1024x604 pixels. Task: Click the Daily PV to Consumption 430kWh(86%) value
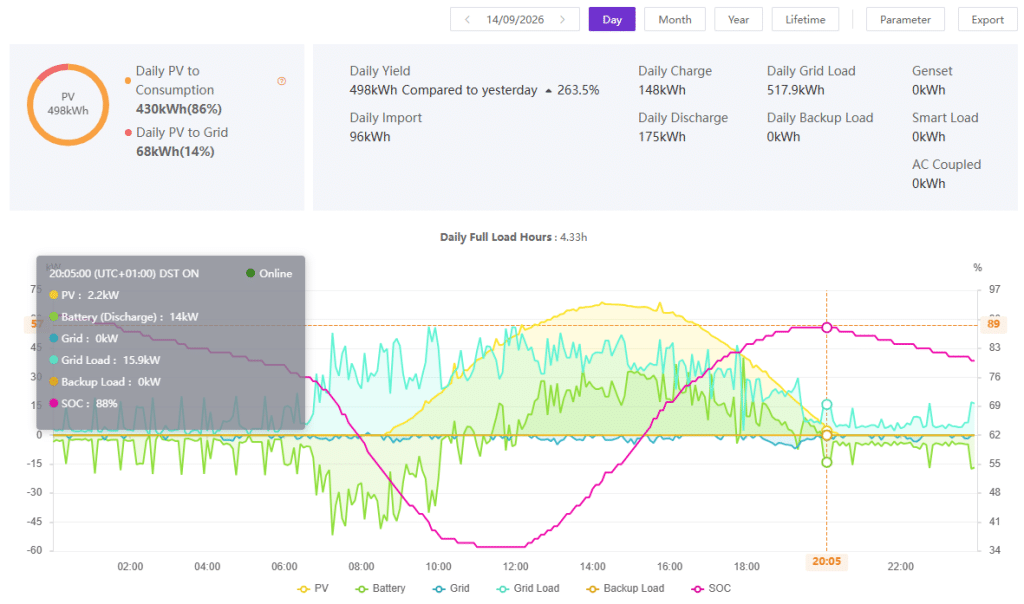tap(178, 109)
